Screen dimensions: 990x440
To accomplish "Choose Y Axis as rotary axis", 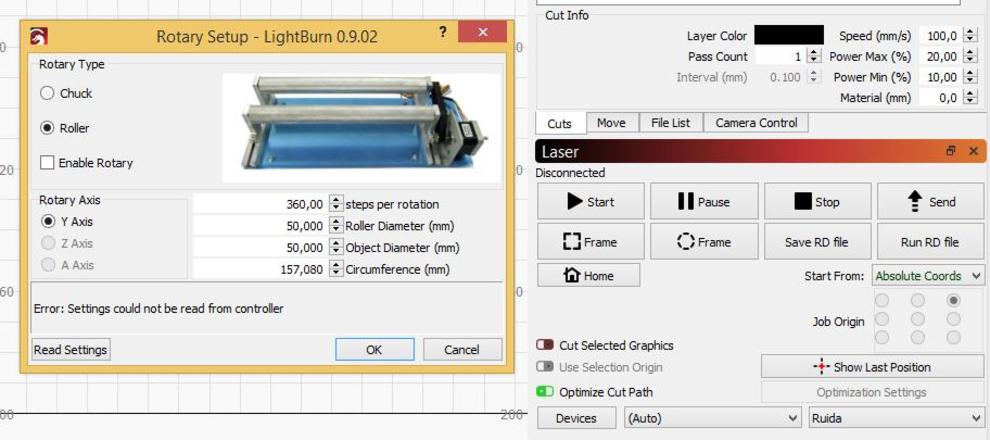I will [x=47, y=222].
